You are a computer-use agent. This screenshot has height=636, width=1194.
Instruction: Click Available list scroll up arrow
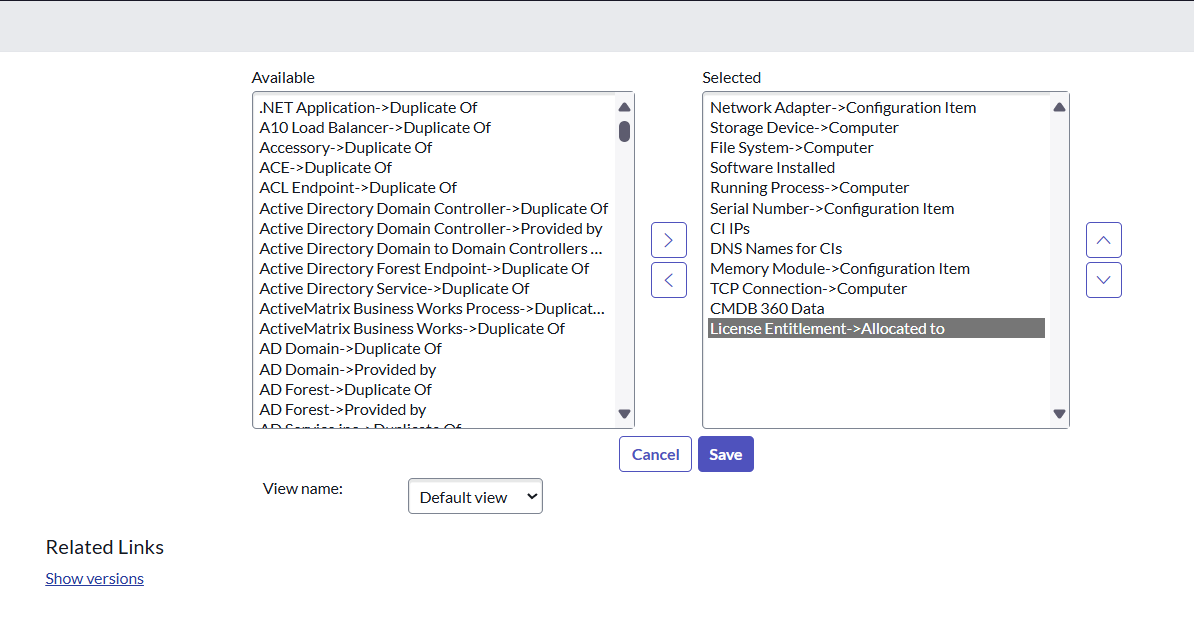coord(624,107)
